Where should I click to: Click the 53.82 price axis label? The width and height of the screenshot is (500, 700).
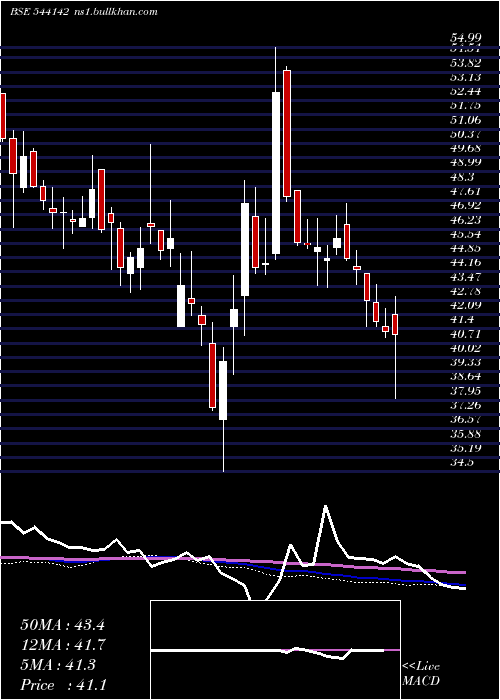tap(465, 63)
